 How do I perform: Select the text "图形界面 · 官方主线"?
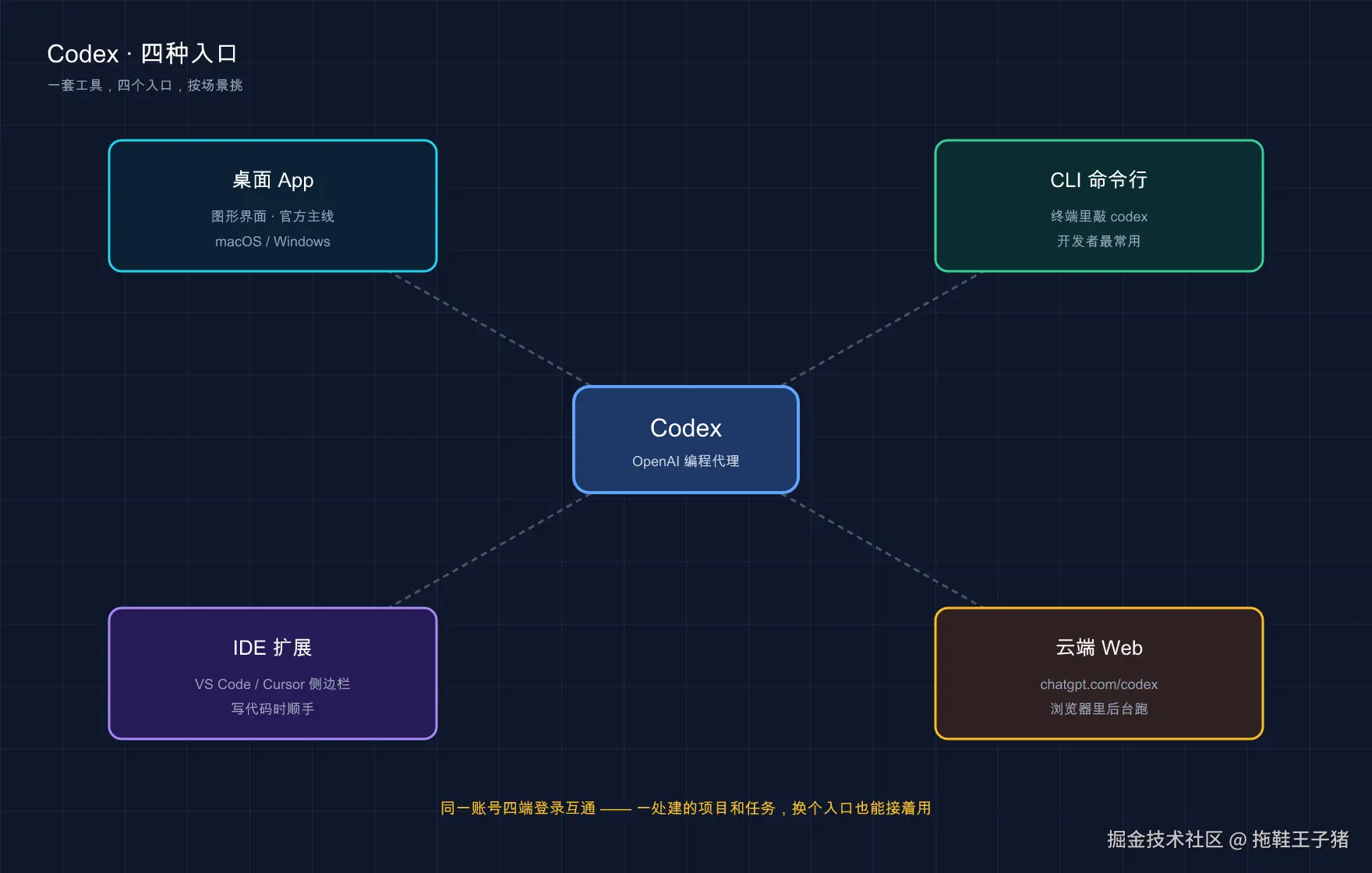pos(273,216)
